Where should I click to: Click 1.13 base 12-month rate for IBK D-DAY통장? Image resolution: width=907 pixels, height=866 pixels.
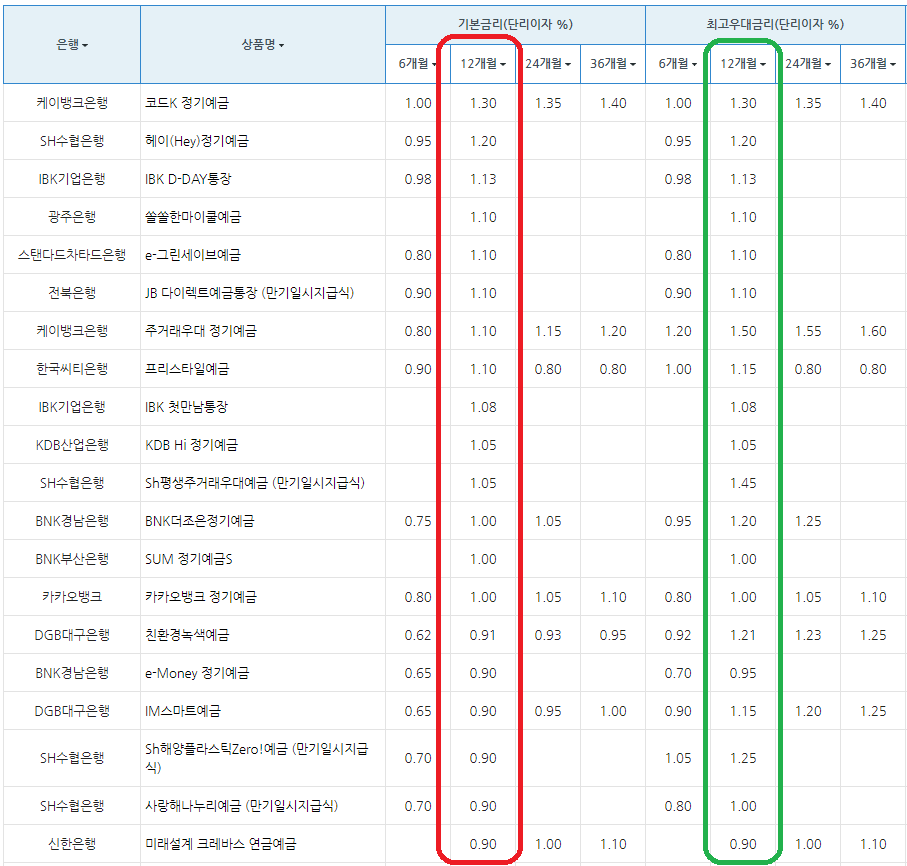coord(483,179)
